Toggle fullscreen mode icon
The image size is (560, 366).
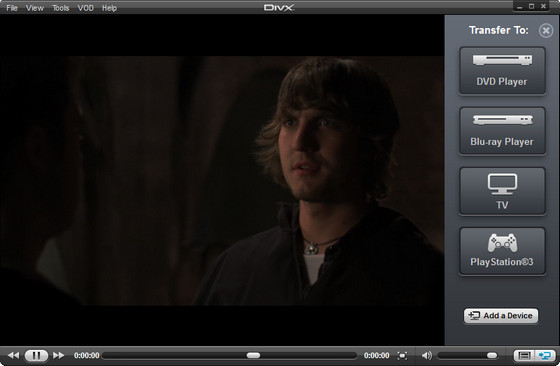(x=402, y=355)
